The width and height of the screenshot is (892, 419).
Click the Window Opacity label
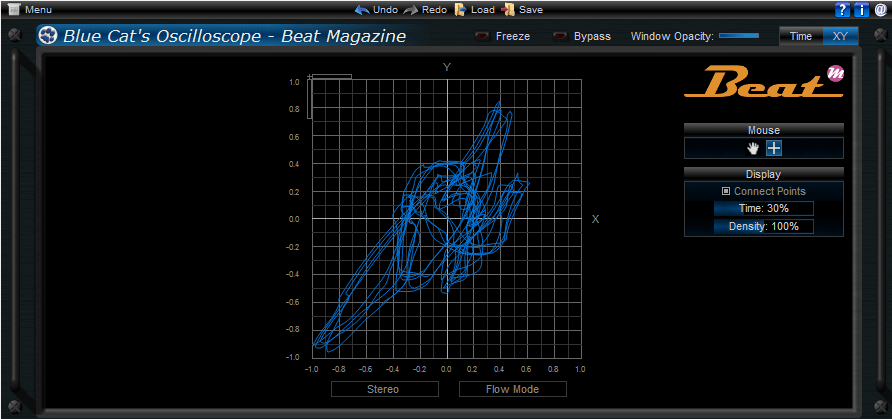click(672, 36)
